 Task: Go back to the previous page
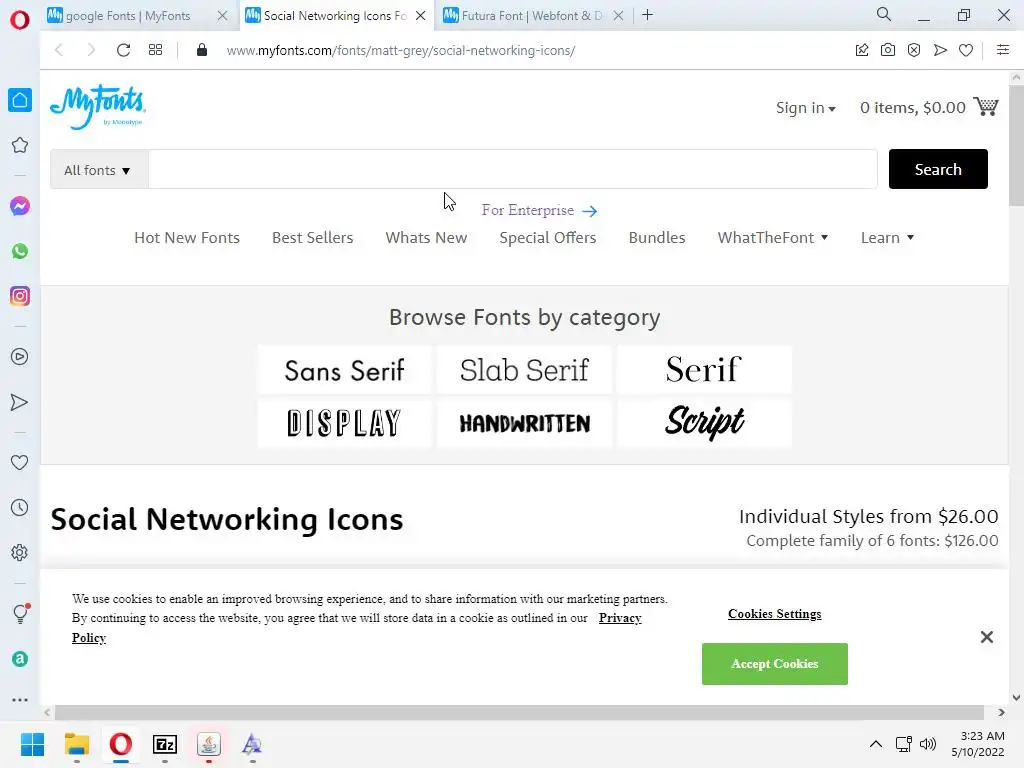pos(59,50)
